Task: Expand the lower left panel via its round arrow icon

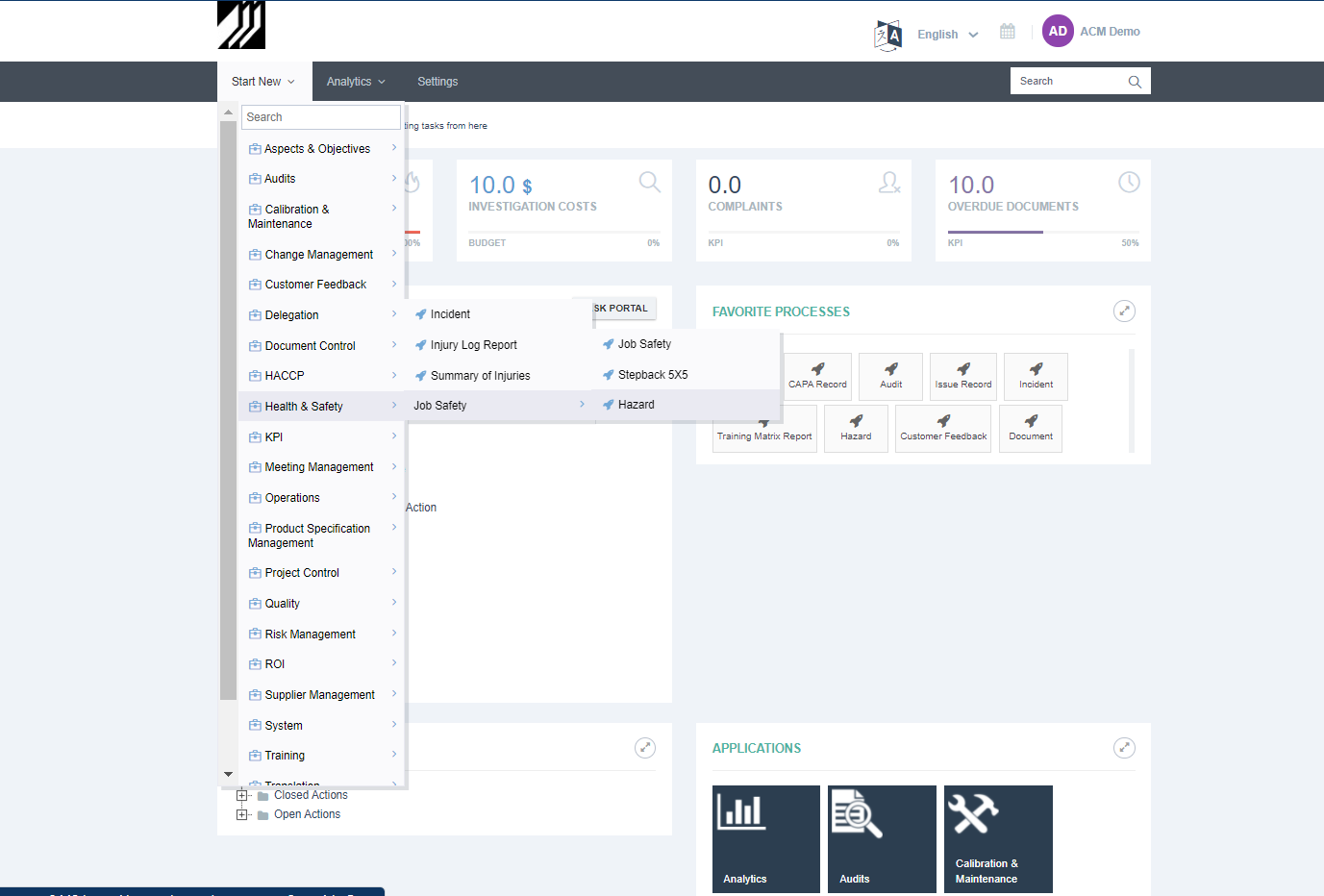Action: coord(645,748)
